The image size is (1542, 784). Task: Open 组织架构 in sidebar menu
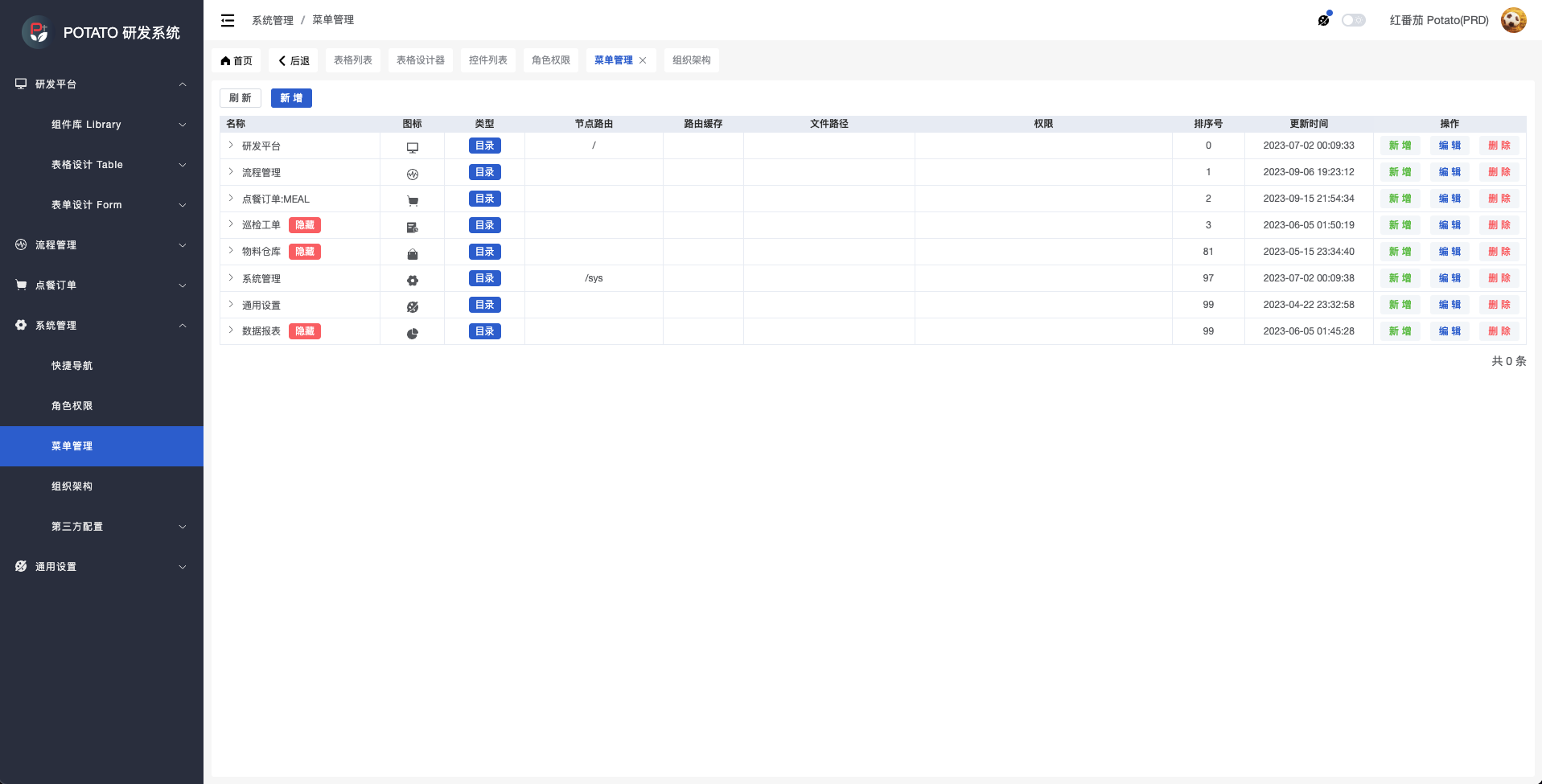(x=101, y=486)
